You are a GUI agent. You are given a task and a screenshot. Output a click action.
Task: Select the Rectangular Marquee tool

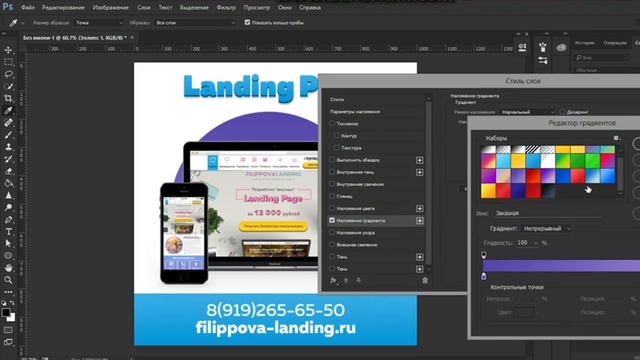coord(8,62)
